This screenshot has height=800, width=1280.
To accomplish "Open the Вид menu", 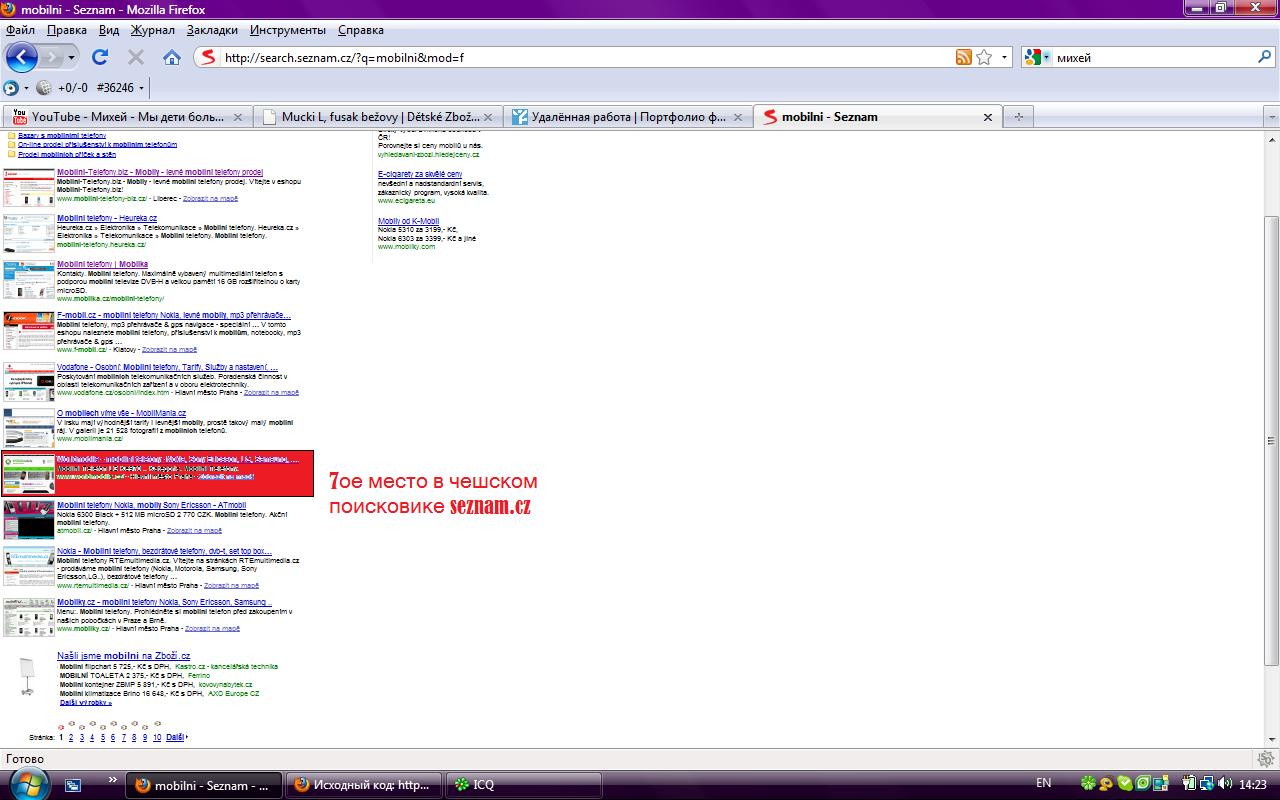I will pos(109,30).
